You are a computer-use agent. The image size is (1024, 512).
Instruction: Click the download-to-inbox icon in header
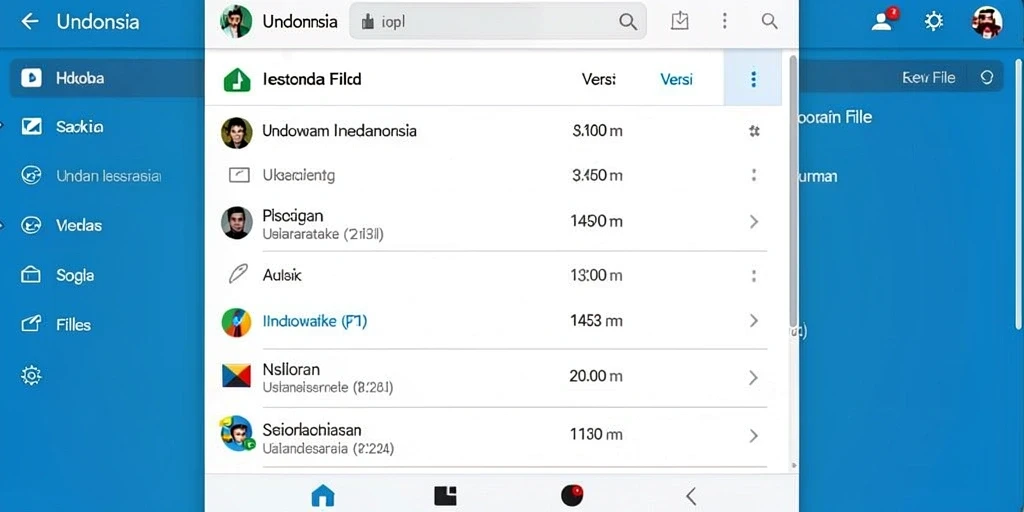680,21
